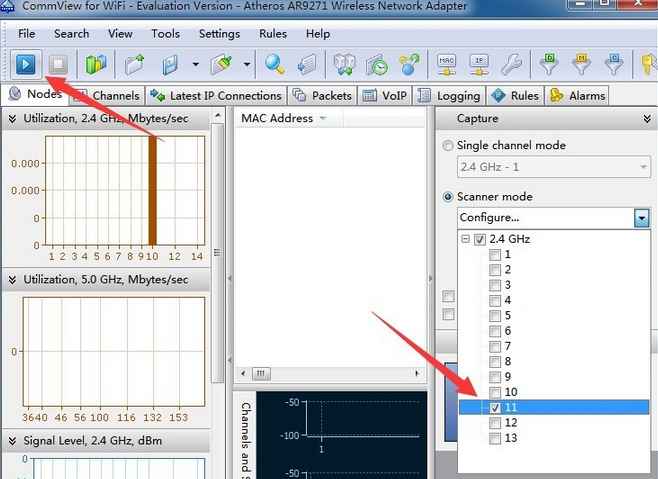Collapse the 2.4 GHz tree node
The height and width of the screenshot is (479, 658).
point(466,239)
